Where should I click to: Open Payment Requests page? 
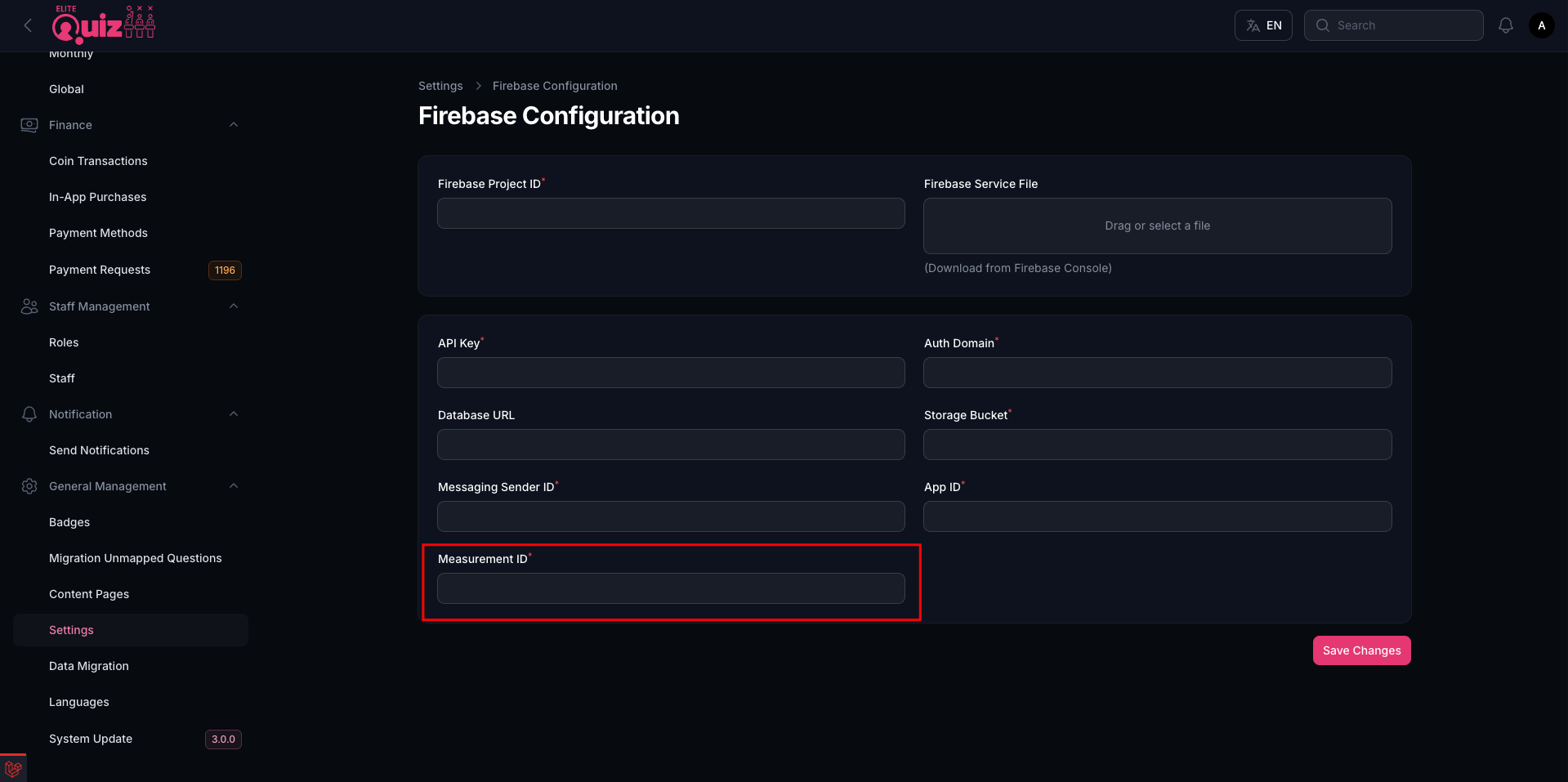[100, 270]
